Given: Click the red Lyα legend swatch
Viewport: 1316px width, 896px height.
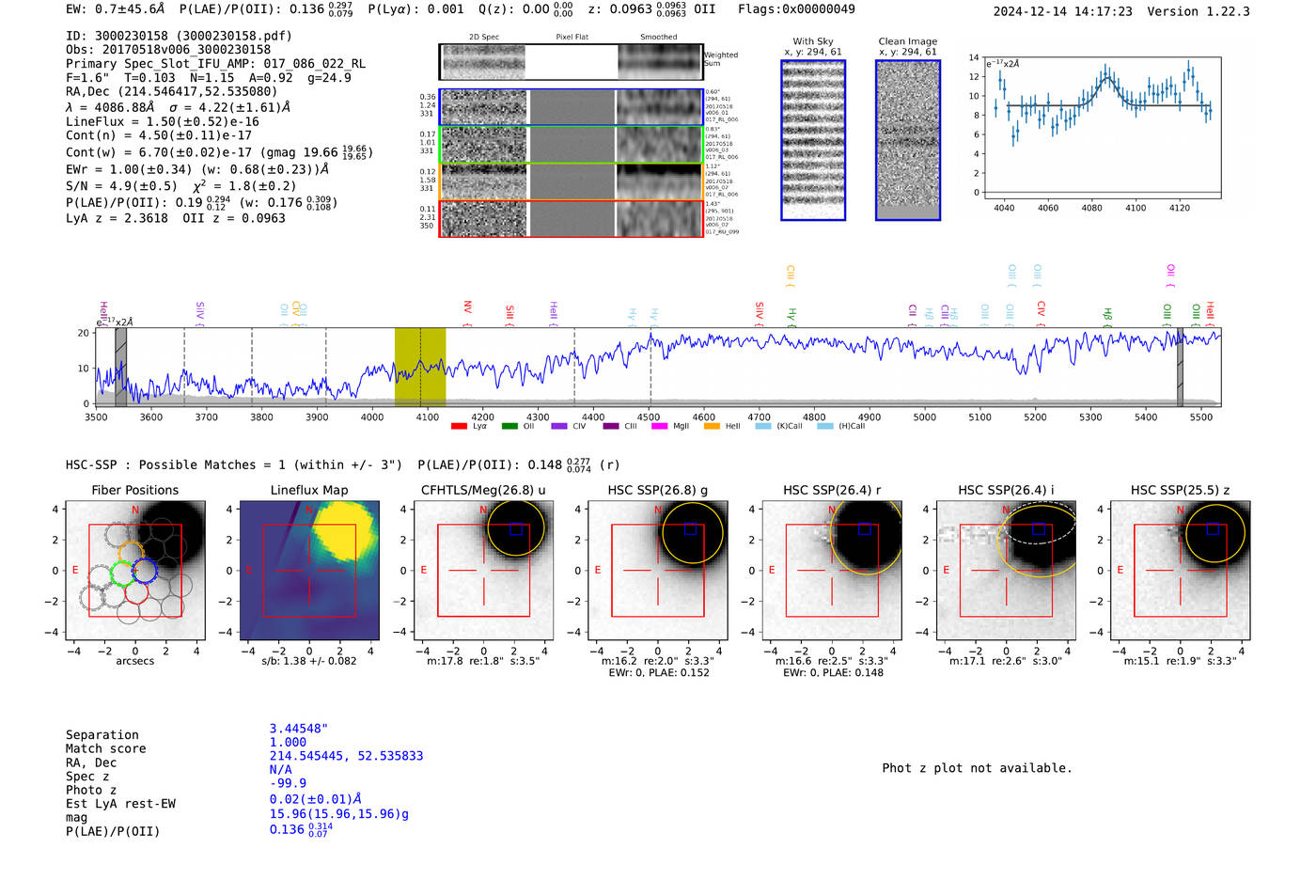Looking at the screenshot, I should (x=459, y=427).
